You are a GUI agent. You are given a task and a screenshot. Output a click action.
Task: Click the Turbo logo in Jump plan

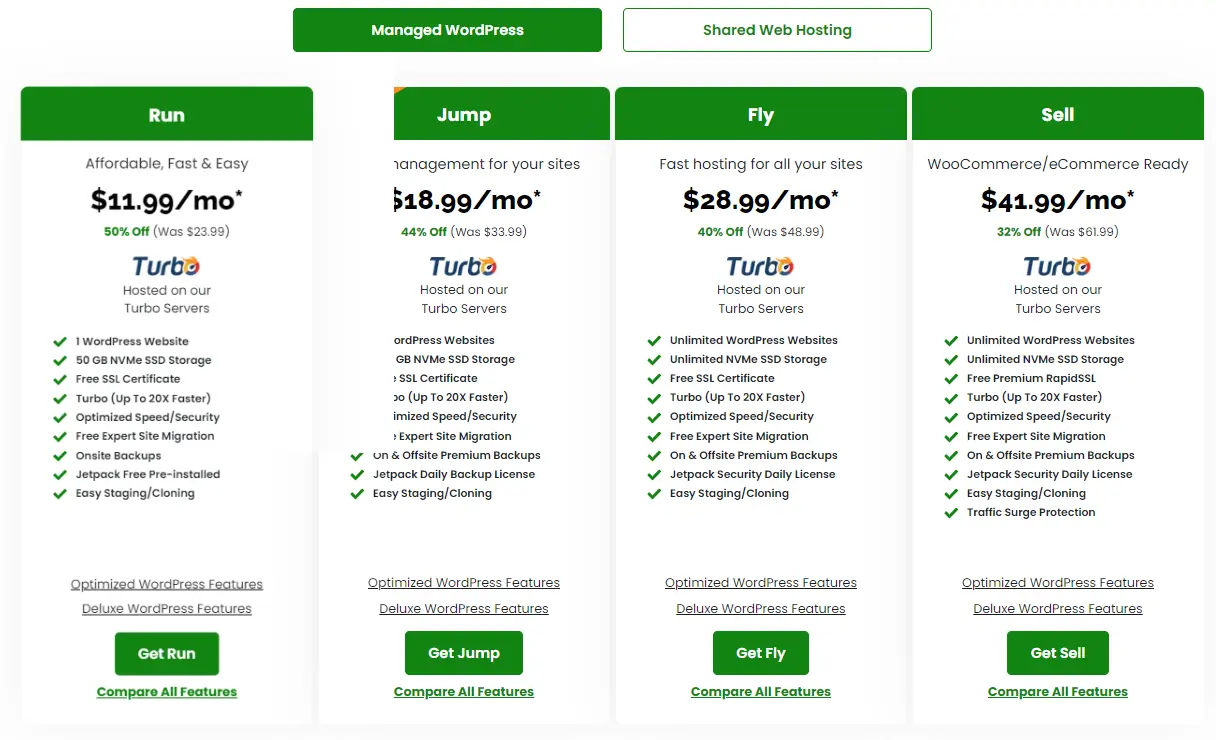463,266
